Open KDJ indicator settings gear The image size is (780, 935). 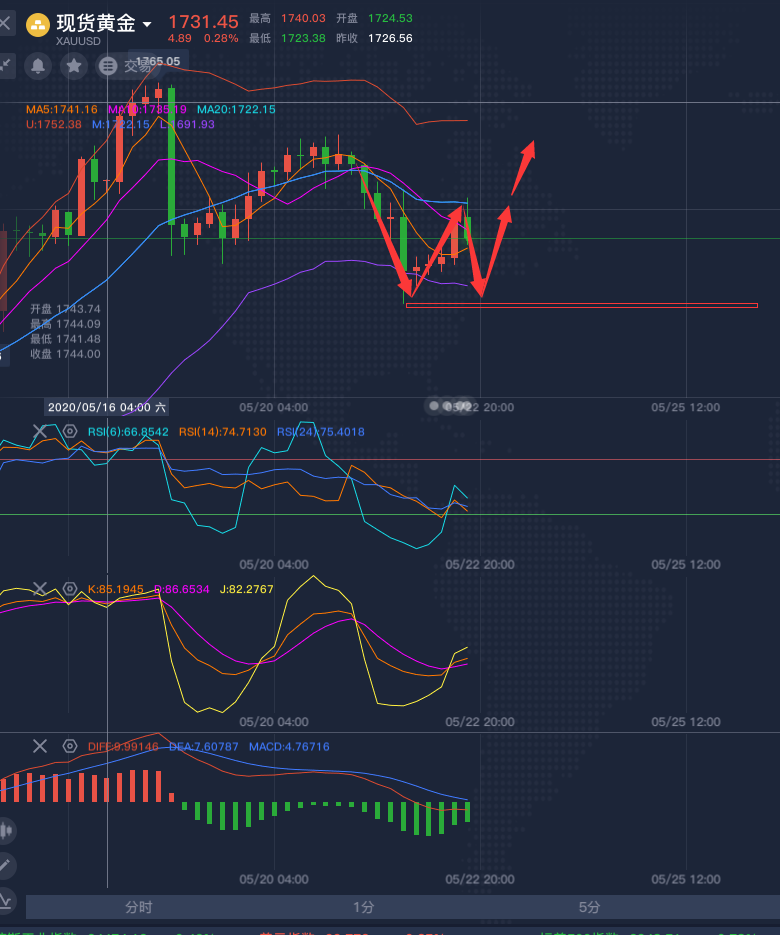pos(70,589)
